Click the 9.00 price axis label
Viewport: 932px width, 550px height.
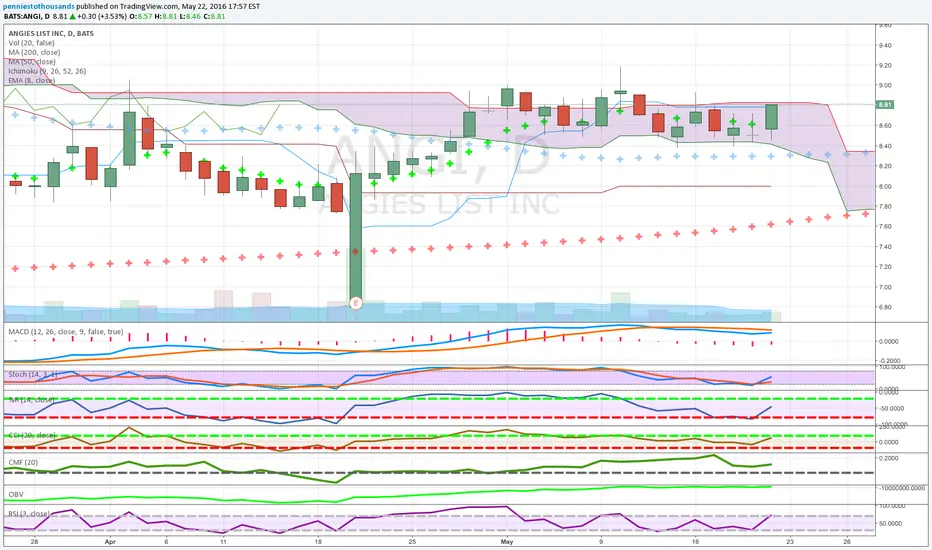[x=884, y=86]
